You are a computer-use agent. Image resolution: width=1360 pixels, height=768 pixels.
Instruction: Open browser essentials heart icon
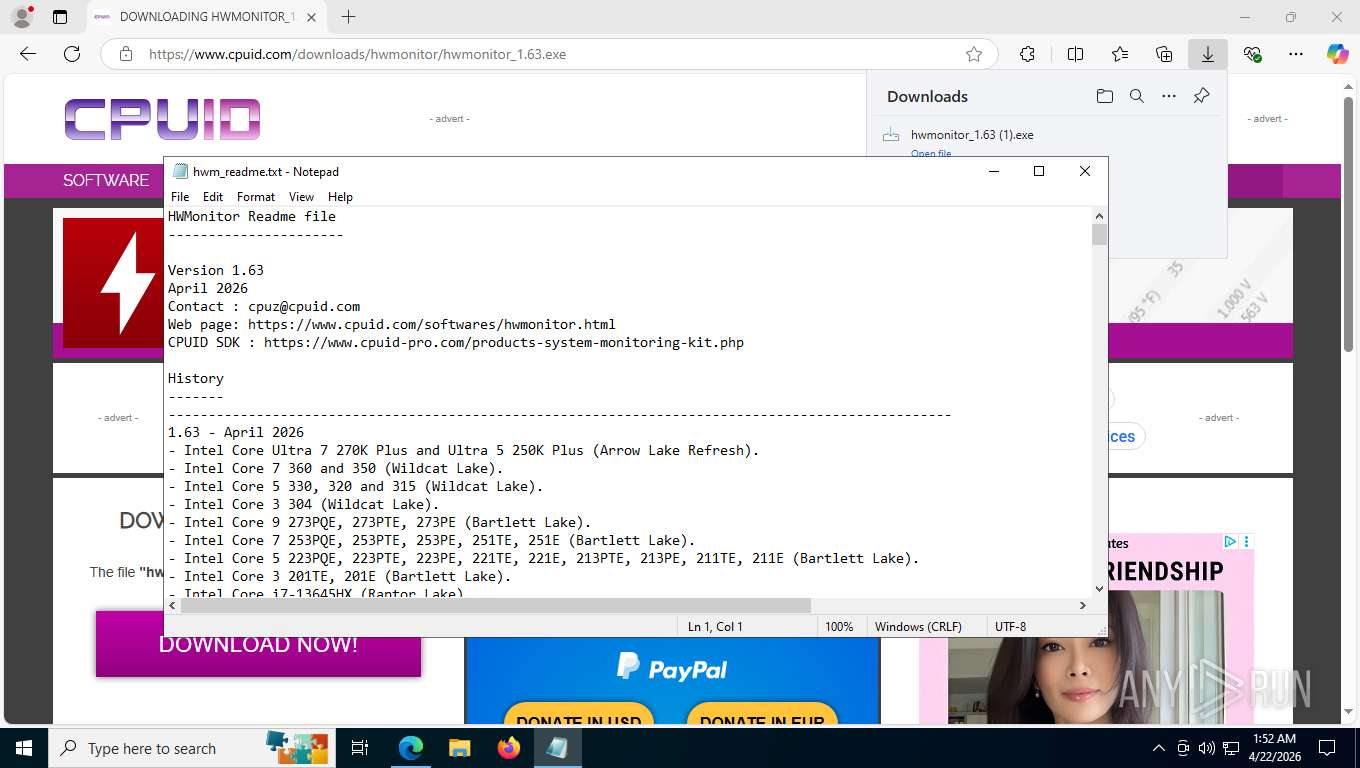[x=1252, y=54]
